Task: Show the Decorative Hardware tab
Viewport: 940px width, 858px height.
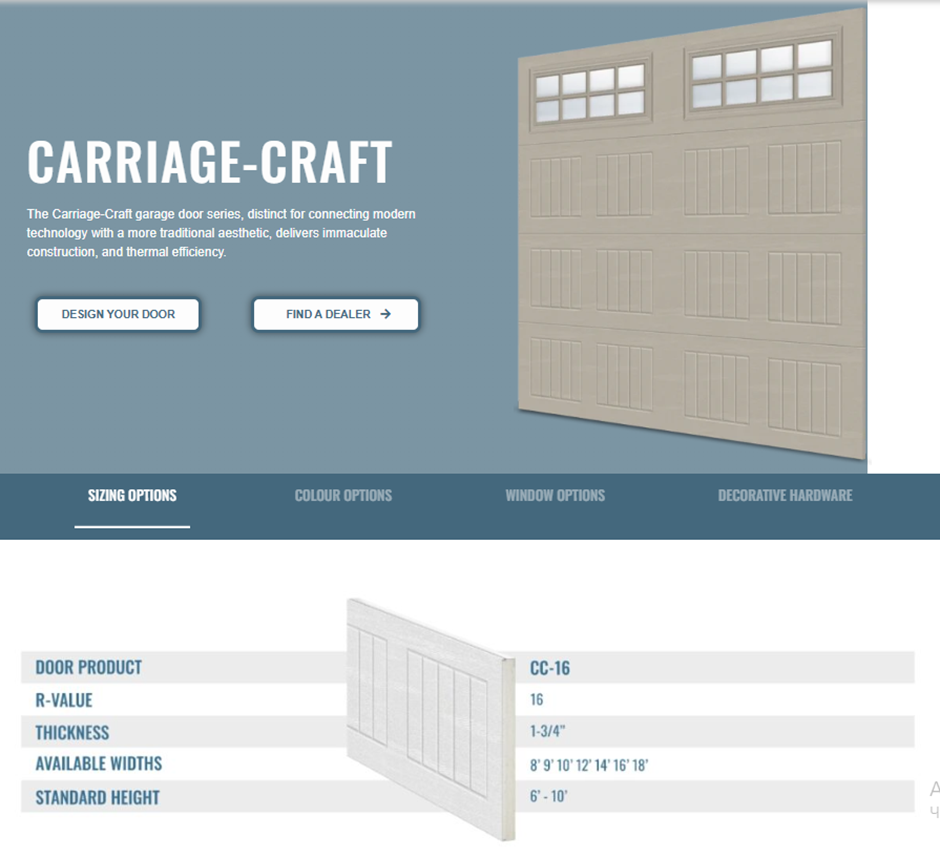Action: click(x=785, y=496)
